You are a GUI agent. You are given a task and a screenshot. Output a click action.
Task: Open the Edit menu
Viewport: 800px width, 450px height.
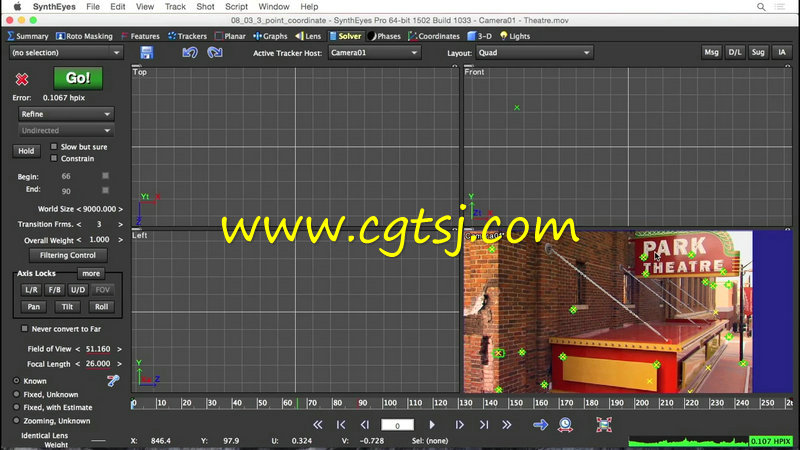[x=117, y=7]
